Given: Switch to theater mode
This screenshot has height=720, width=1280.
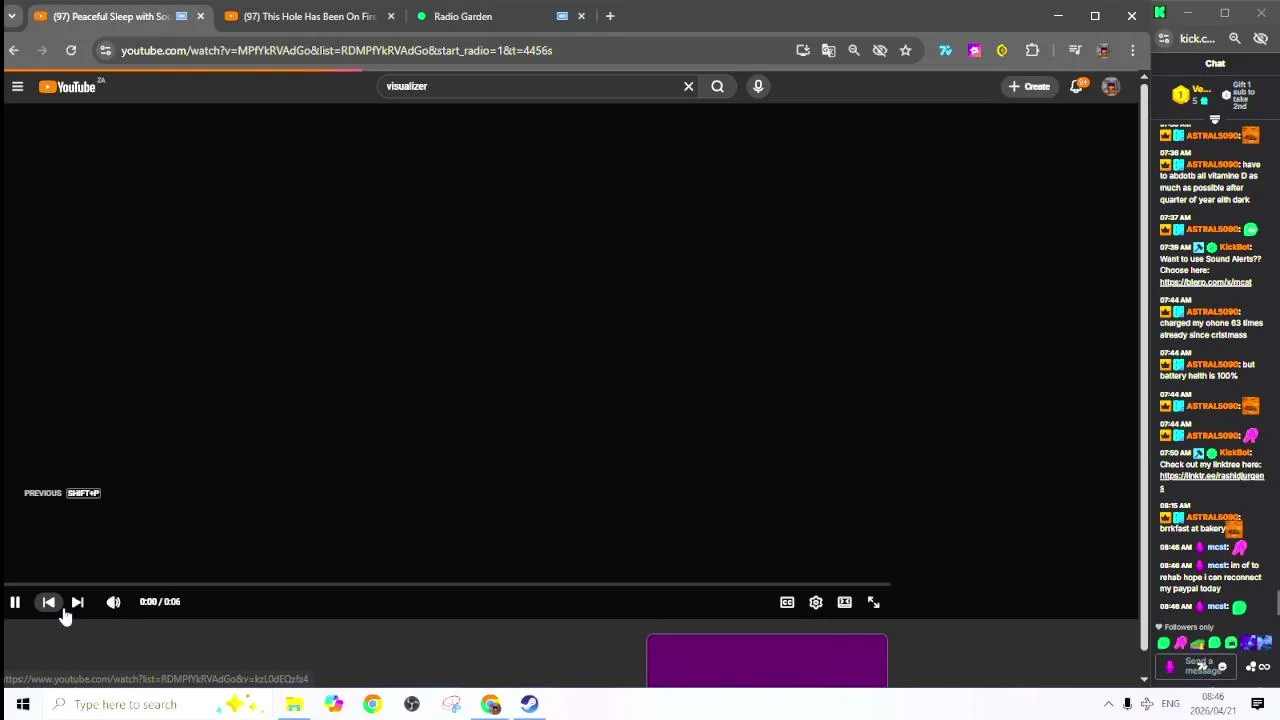Looking at the screenshot, I should [x=845, y=602].
